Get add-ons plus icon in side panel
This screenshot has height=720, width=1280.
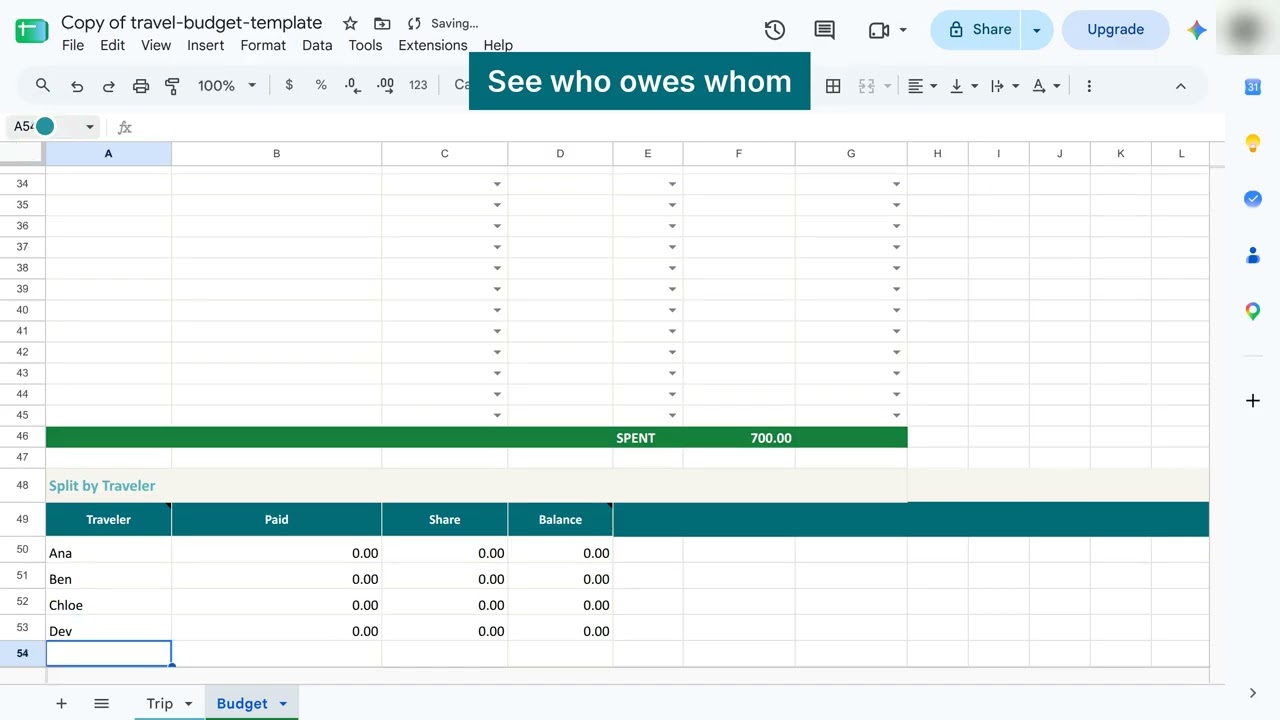pos(1253,401)
